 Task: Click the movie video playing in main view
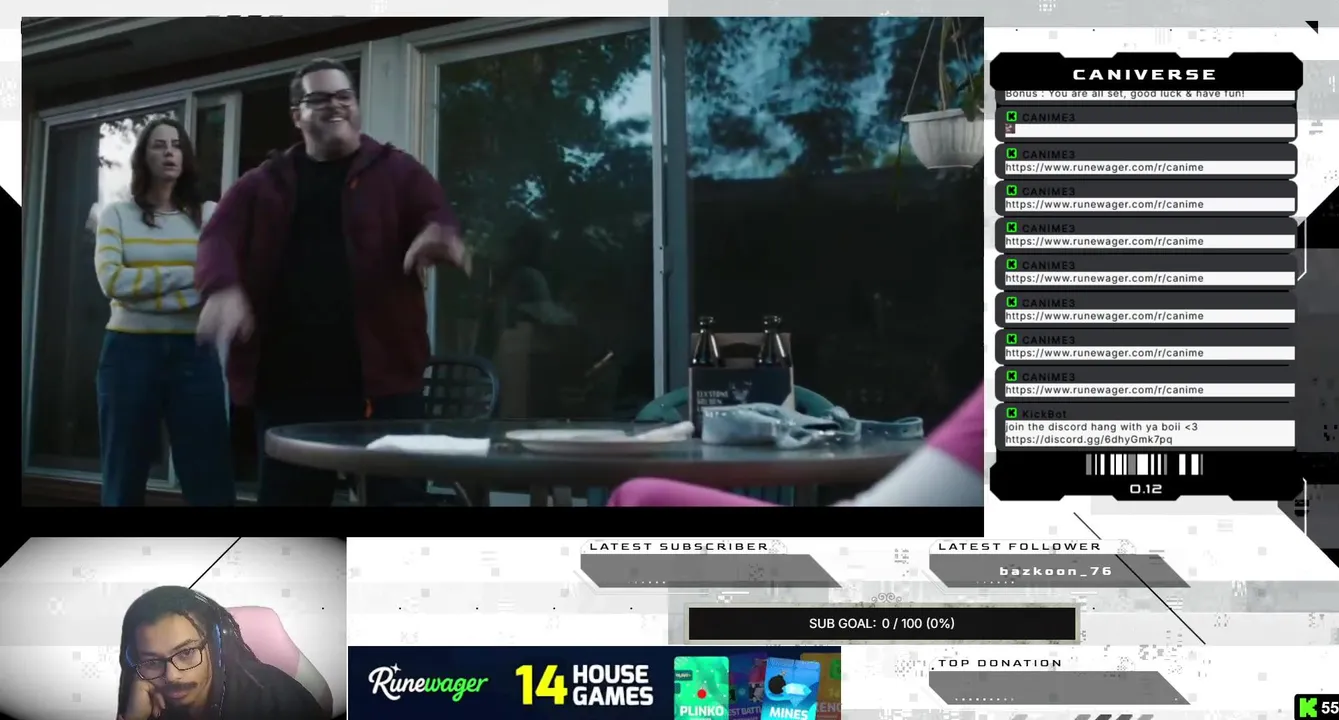(502, 262)
